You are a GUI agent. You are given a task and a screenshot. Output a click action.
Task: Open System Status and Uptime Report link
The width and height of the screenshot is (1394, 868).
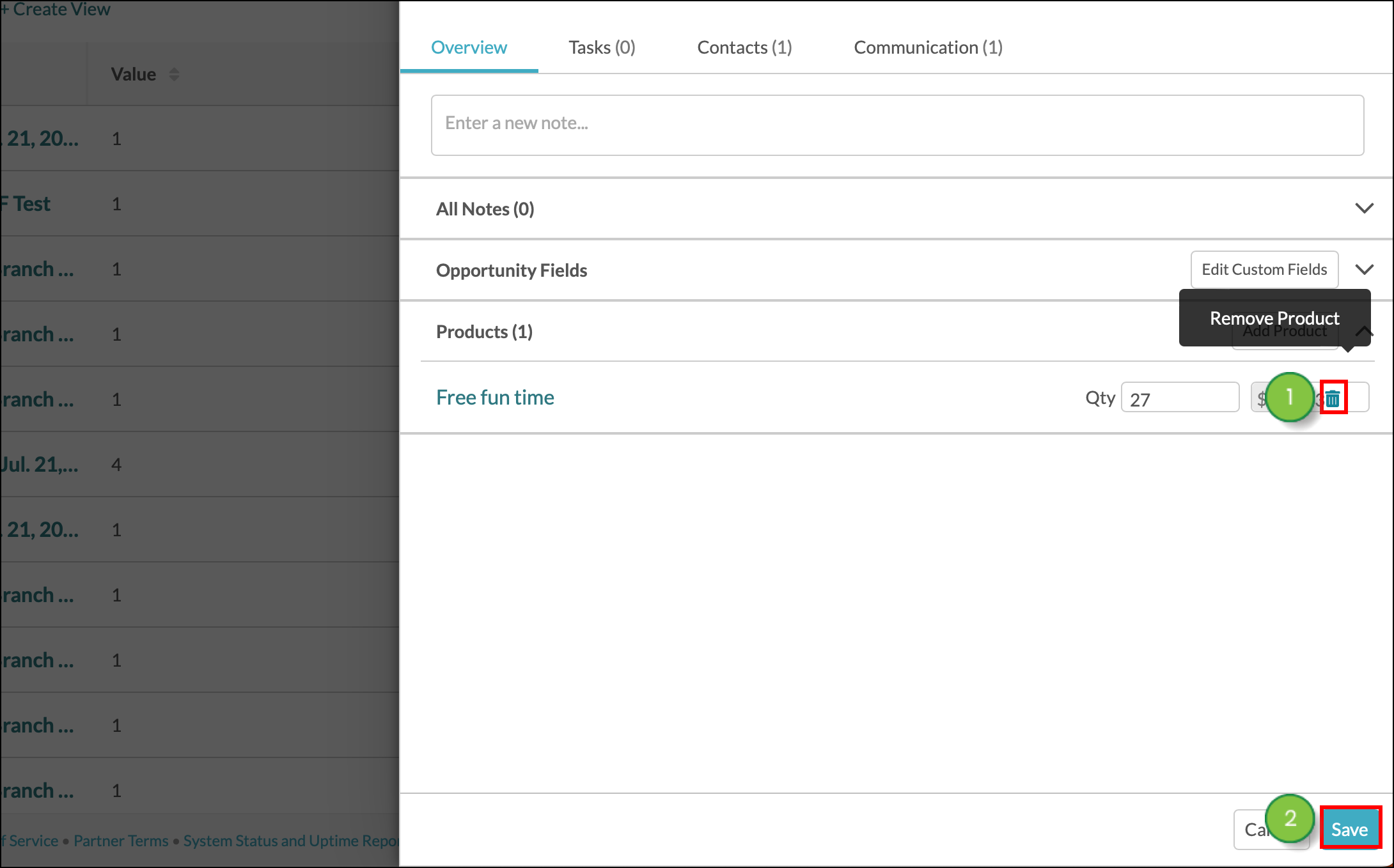coord(291,841)
